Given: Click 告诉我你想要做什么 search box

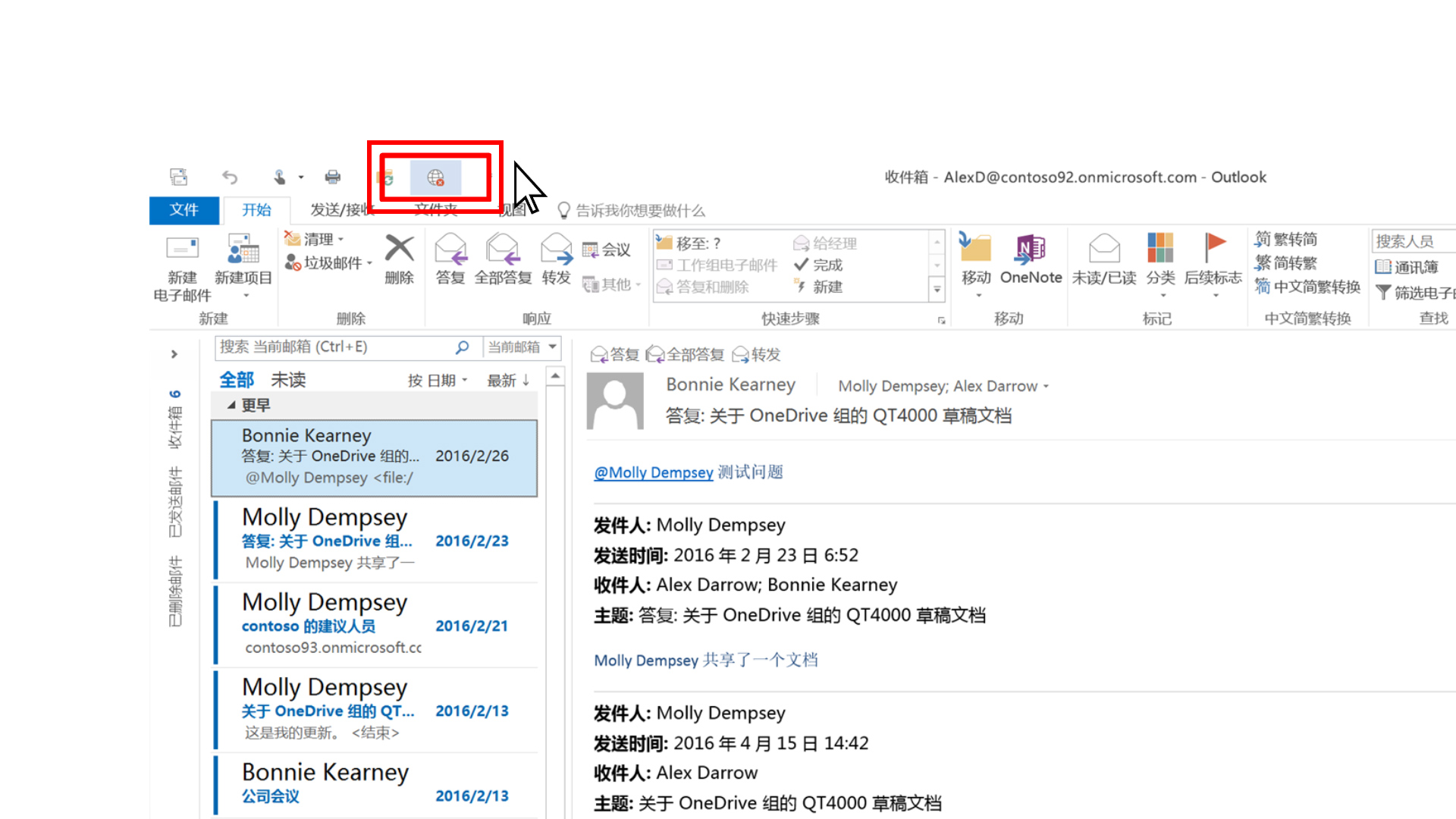Looking at the screenshot, I should coord(632,210).
